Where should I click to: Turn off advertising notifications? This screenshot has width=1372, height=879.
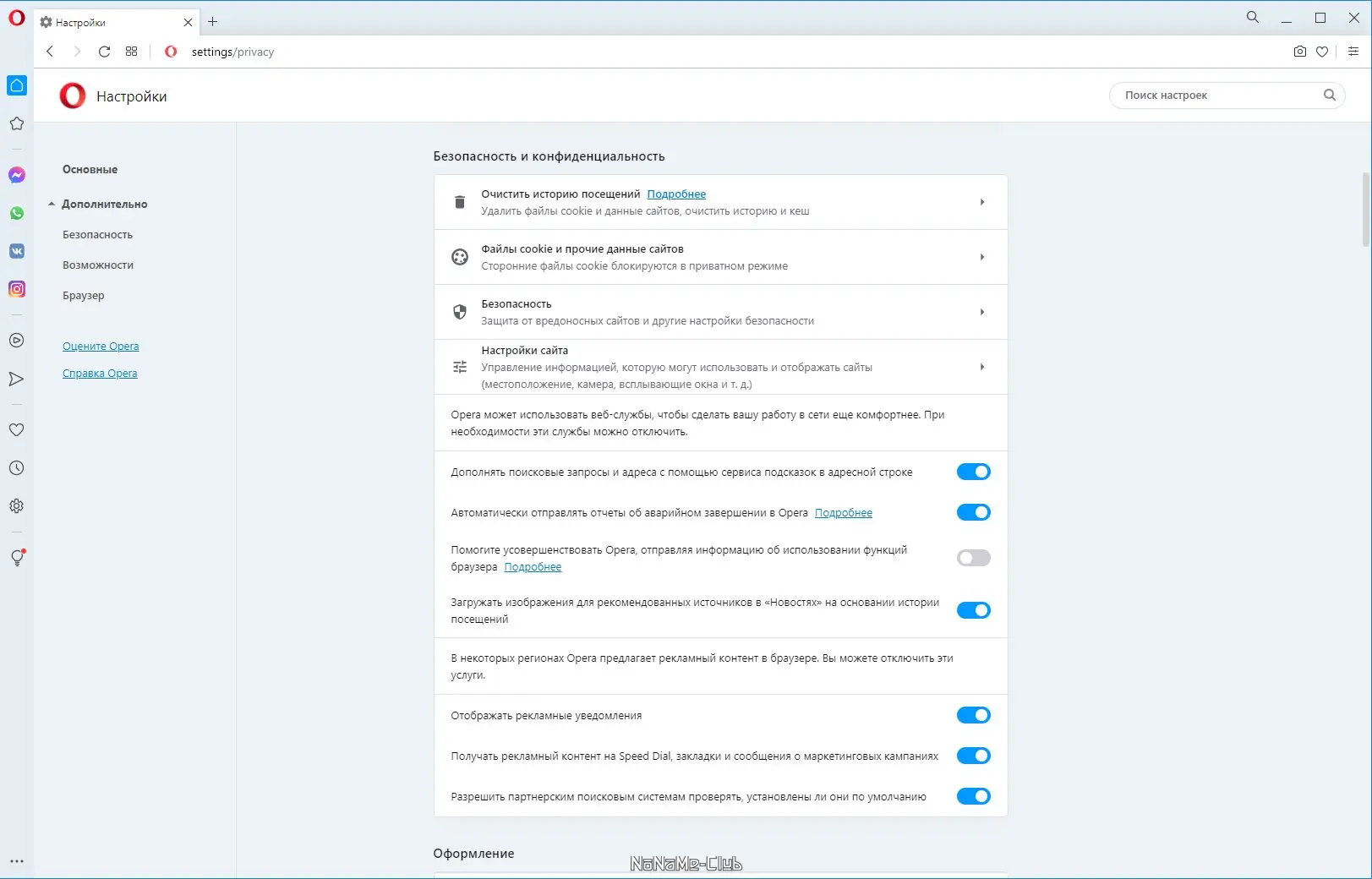pyautogui.click(x=973, y=714)
